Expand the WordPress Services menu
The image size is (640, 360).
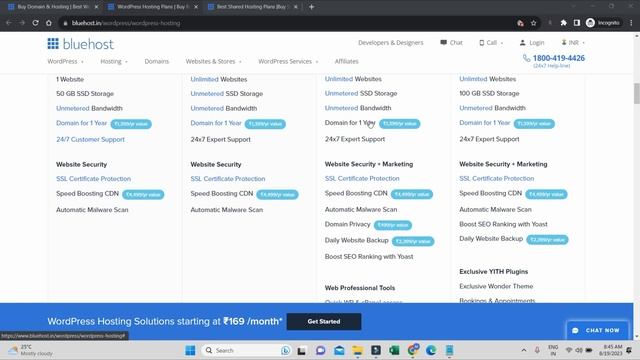tap(288, 61)
